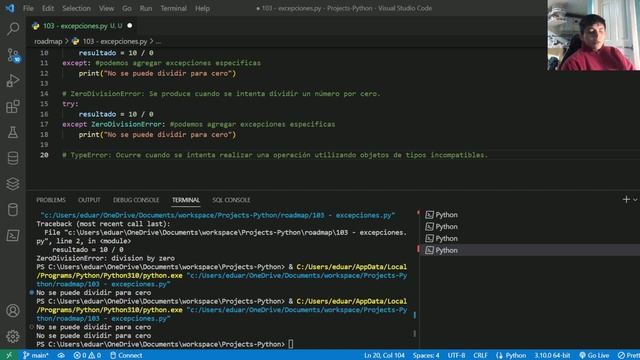The width and height of the screenshot is (640, 360).
Task: Open the Testing flask view
Action: pos(13,132)
